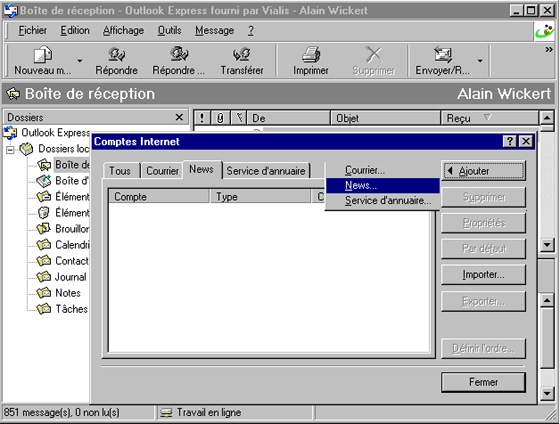
Task: Click the message list scroll up arrow
Action: point(547,117)
